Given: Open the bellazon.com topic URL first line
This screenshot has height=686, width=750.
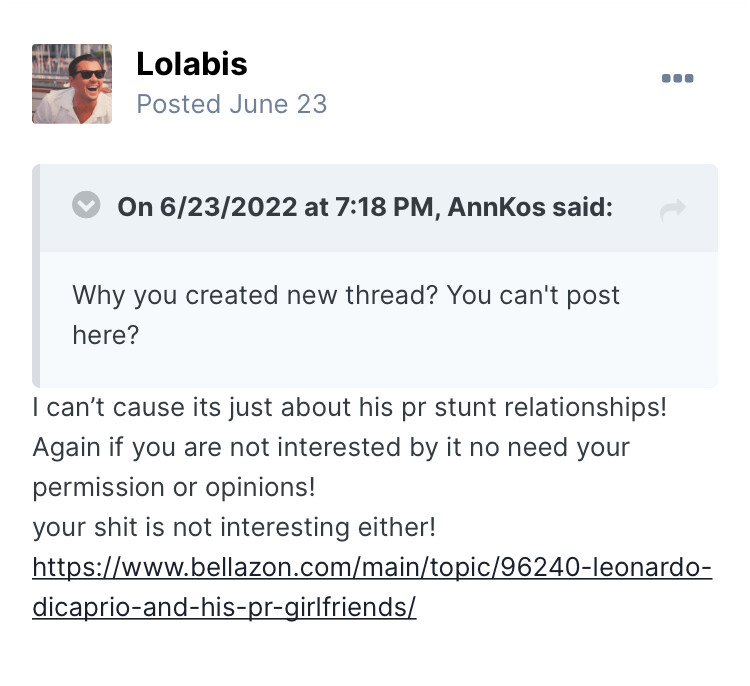Looking at the screenshot, I should click(371, 569).
